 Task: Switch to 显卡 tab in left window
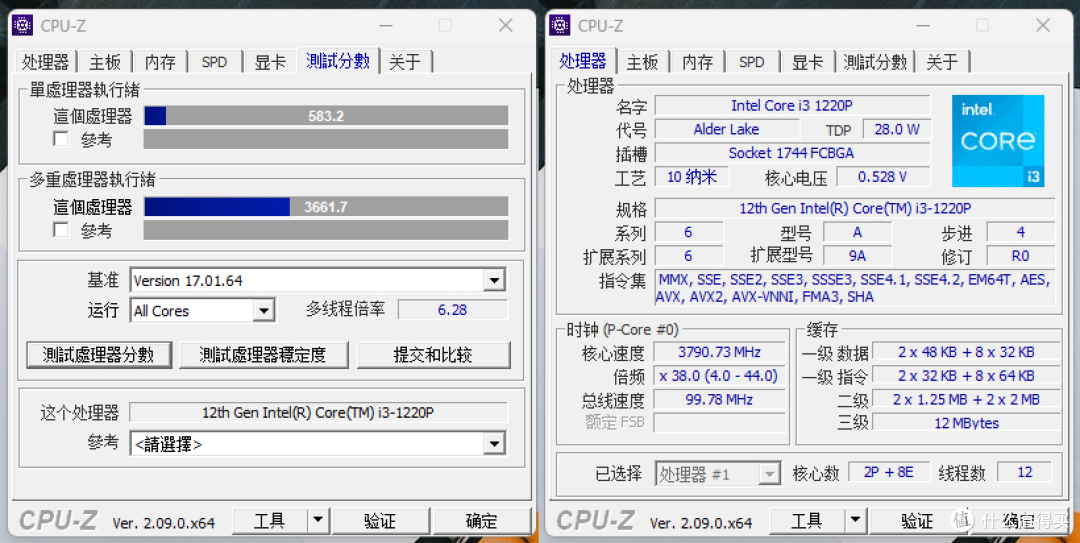point(270,62)
